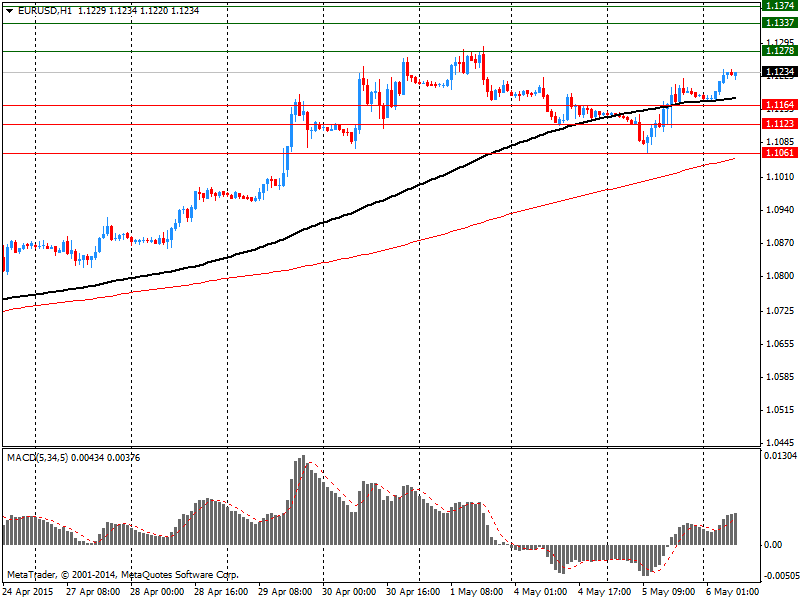
Task: Click the 1.0585 price scale value
Action: (x=780, y=377)
